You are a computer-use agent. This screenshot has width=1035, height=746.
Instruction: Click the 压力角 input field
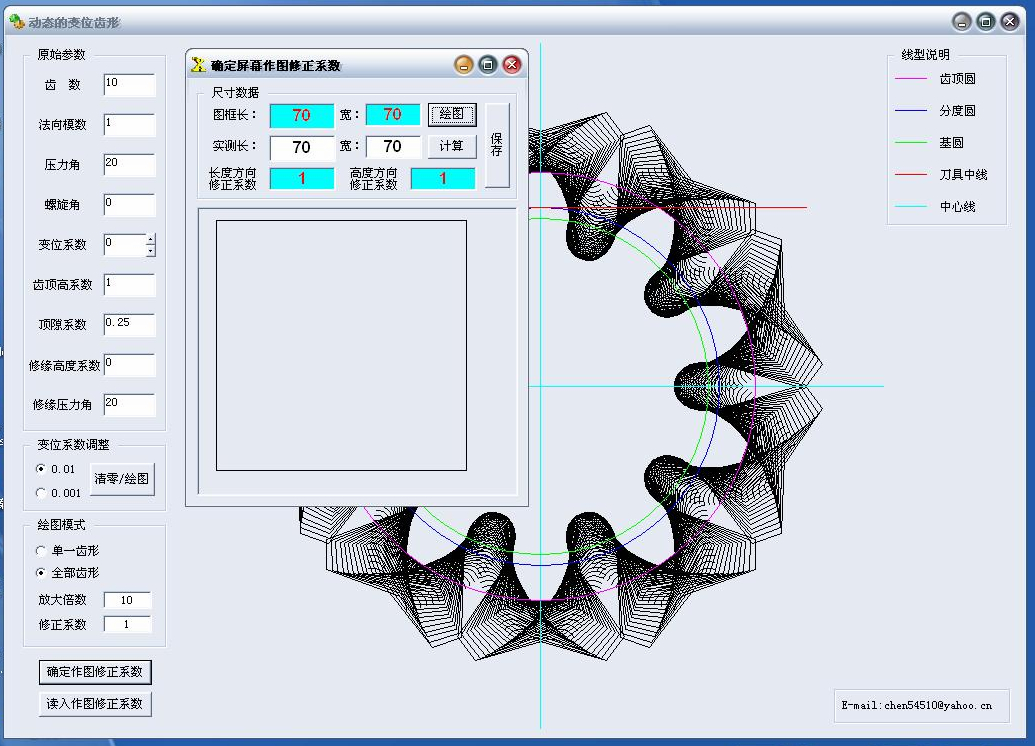(x=129, y=164)
